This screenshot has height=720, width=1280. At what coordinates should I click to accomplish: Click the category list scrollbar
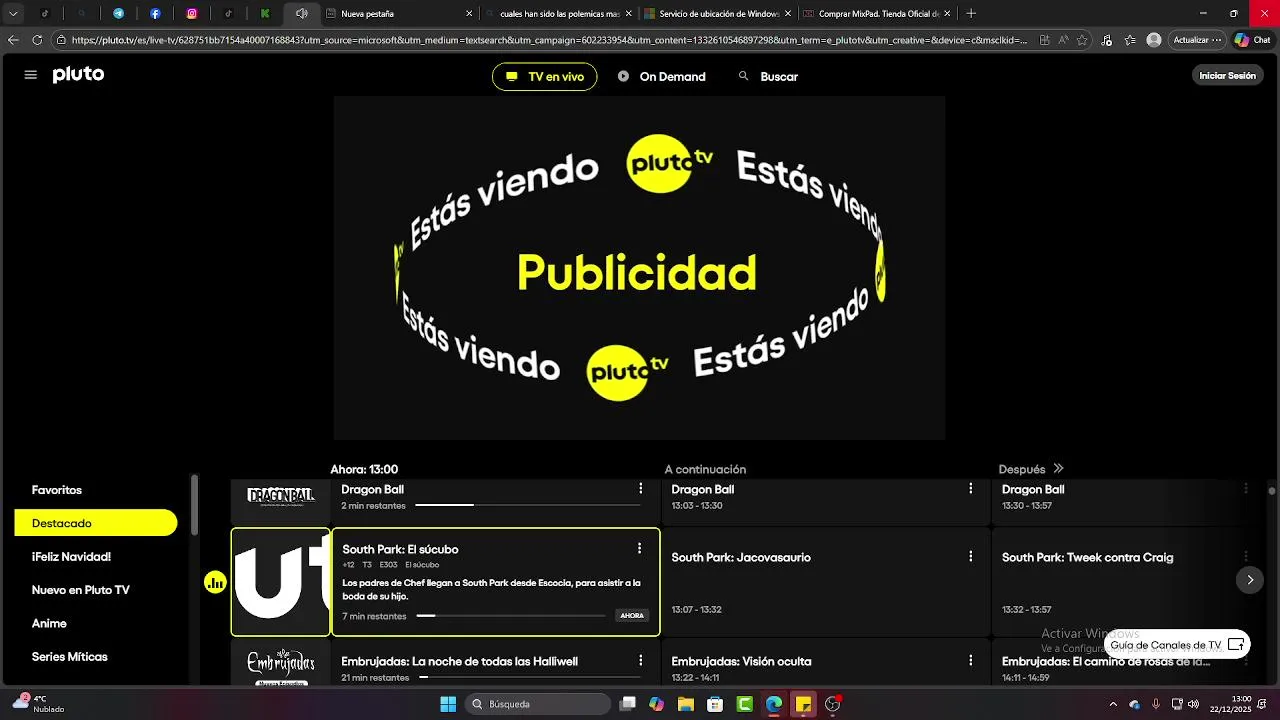coord(195,505)
